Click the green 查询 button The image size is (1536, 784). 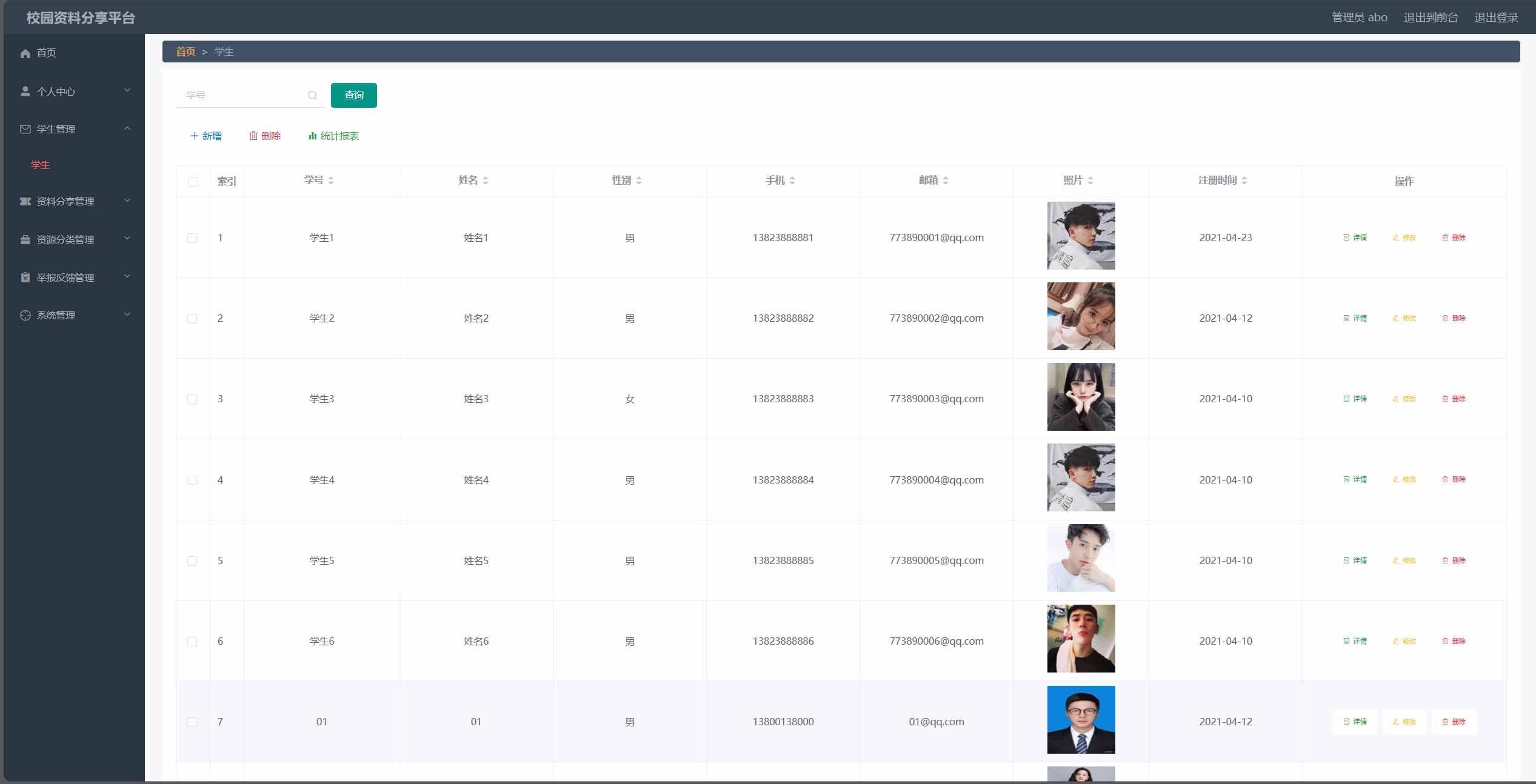(354, 95)
